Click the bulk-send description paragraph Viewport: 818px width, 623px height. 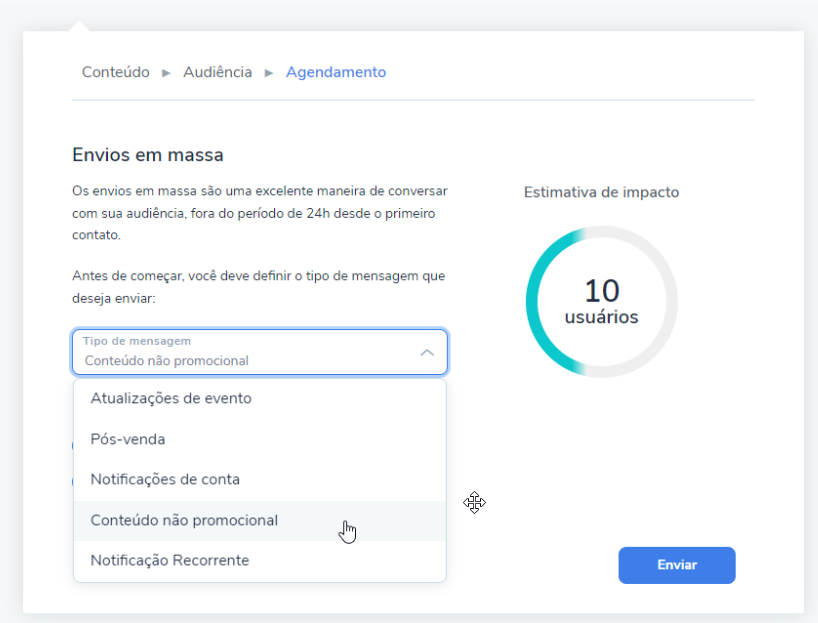pyautogui.click(x=259, y=212)
